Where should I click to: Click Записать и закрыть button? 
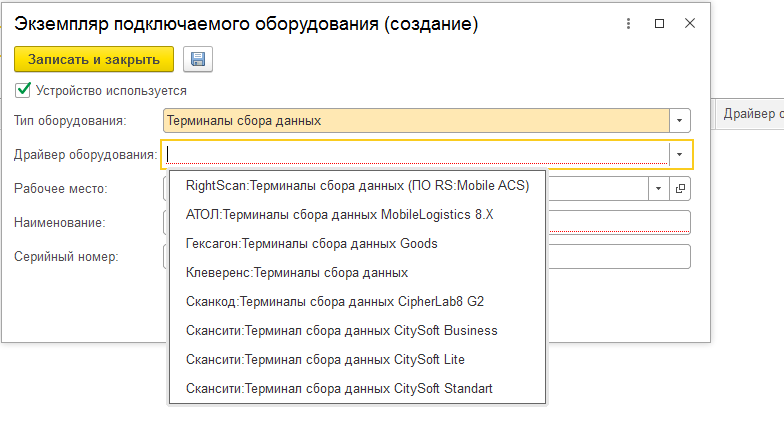(94, 60)
